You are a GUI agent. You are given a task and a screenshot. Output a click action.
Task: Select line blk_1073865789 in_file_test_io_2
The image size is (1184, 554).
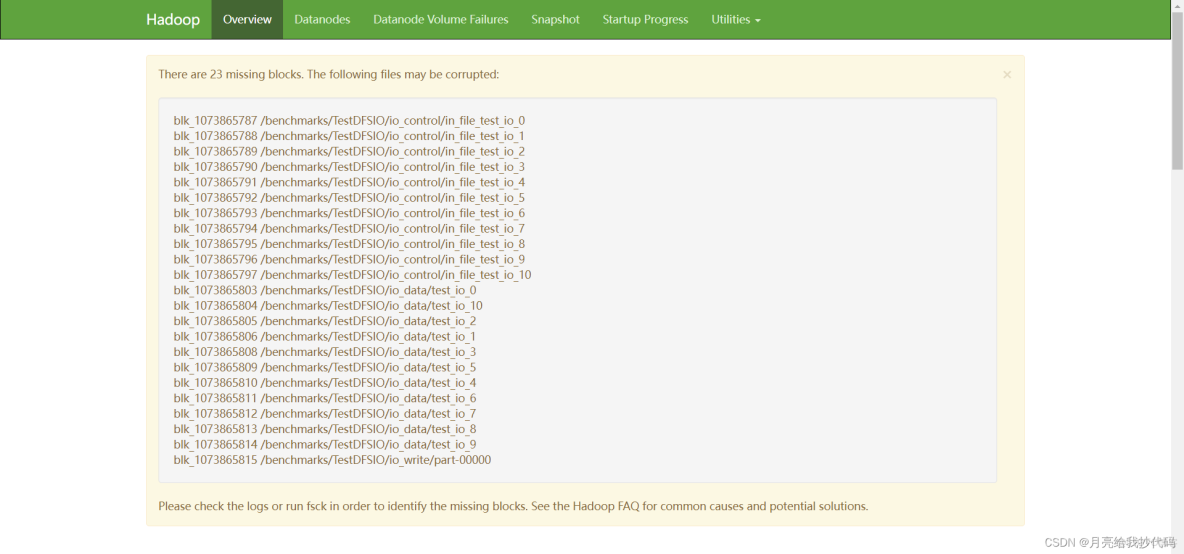[349, 151]
